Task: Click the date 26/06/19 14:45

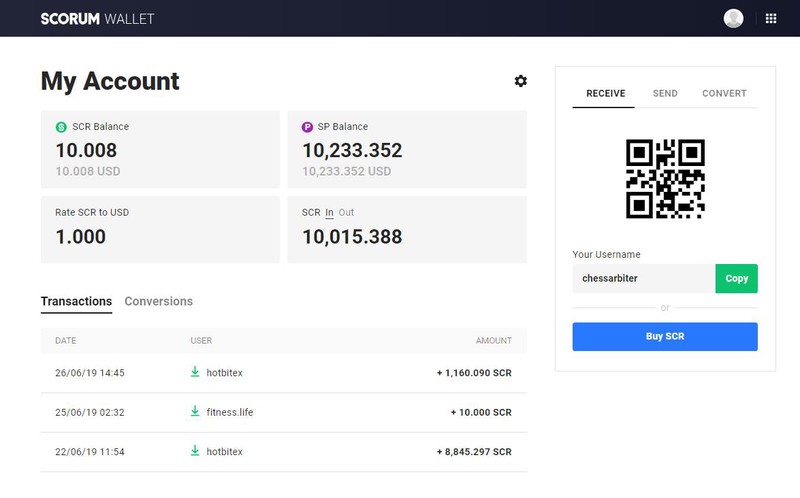Action: point(90,373)
